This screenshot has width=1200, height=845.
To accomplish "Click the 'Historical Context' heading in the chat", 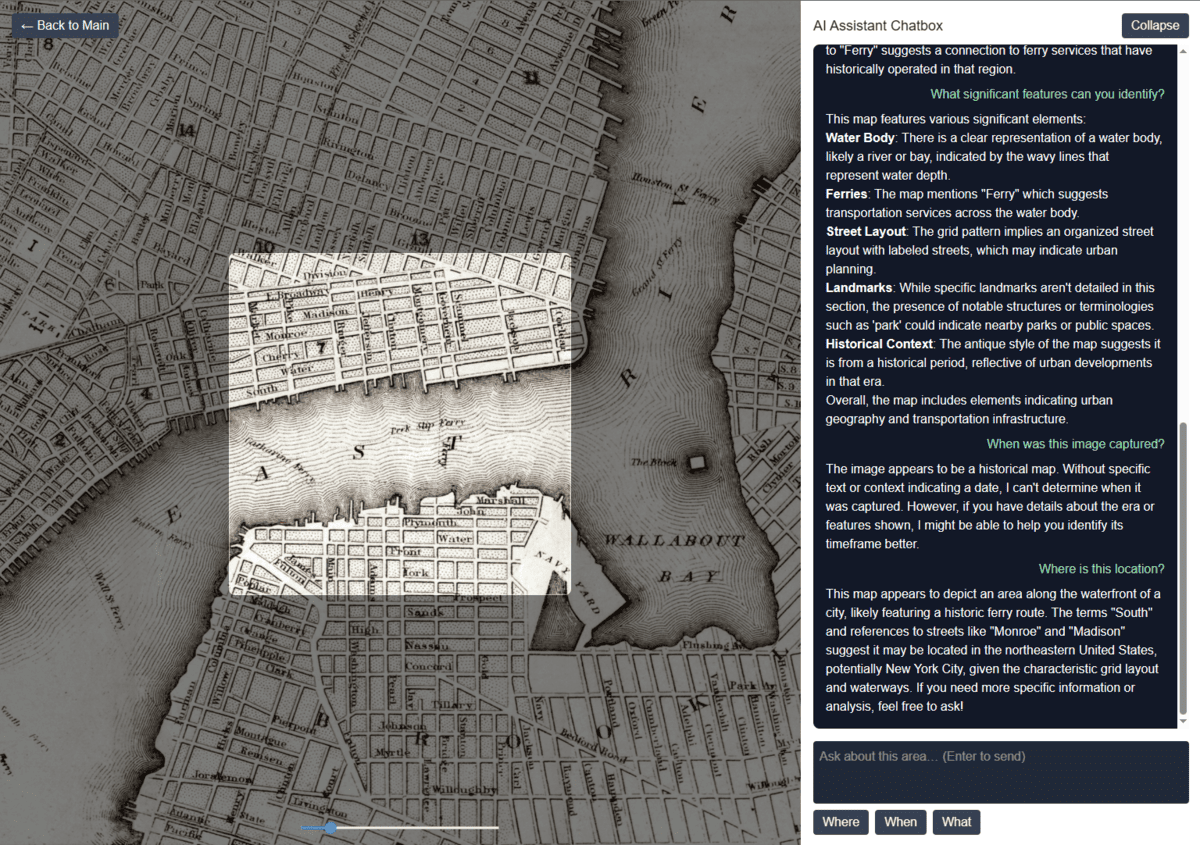I will [x=878, y=343].
